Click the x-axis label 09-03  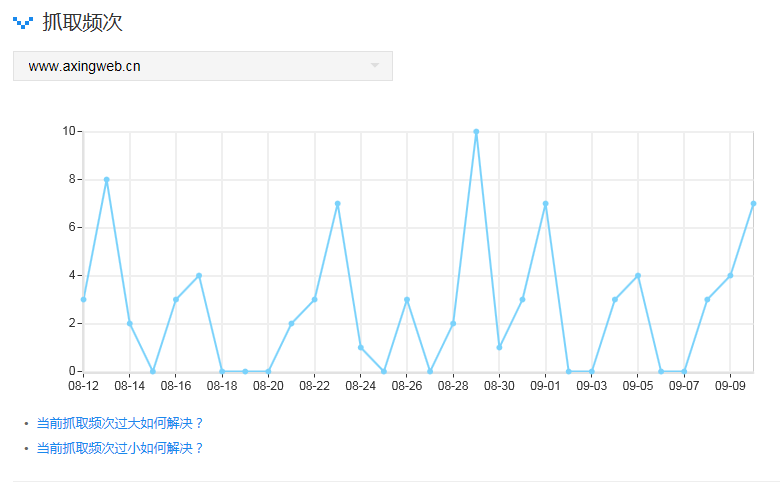(592, 386)
